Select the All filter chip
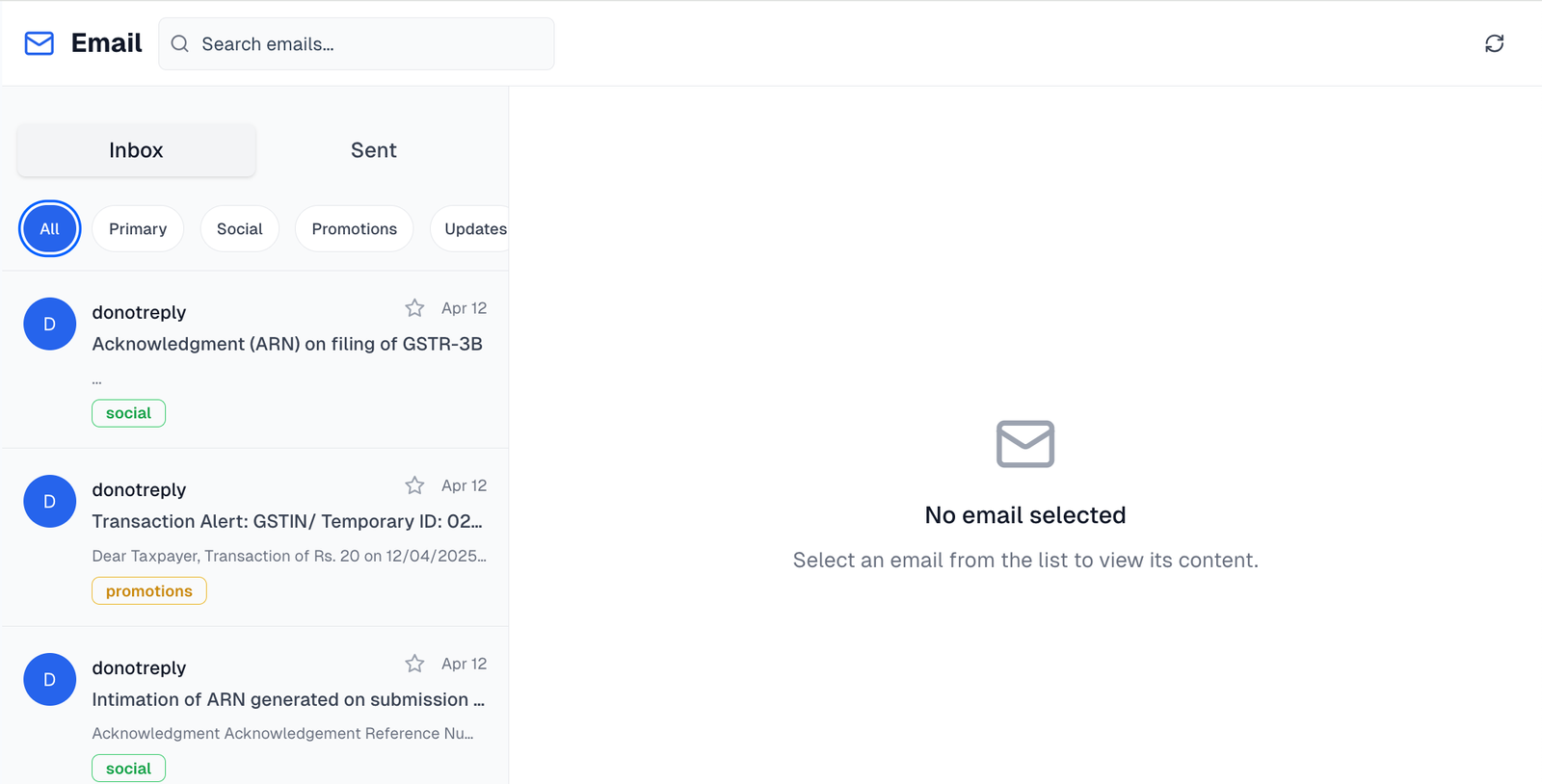1542x784 pixels. pyautogui.click(x=49, y=228)
